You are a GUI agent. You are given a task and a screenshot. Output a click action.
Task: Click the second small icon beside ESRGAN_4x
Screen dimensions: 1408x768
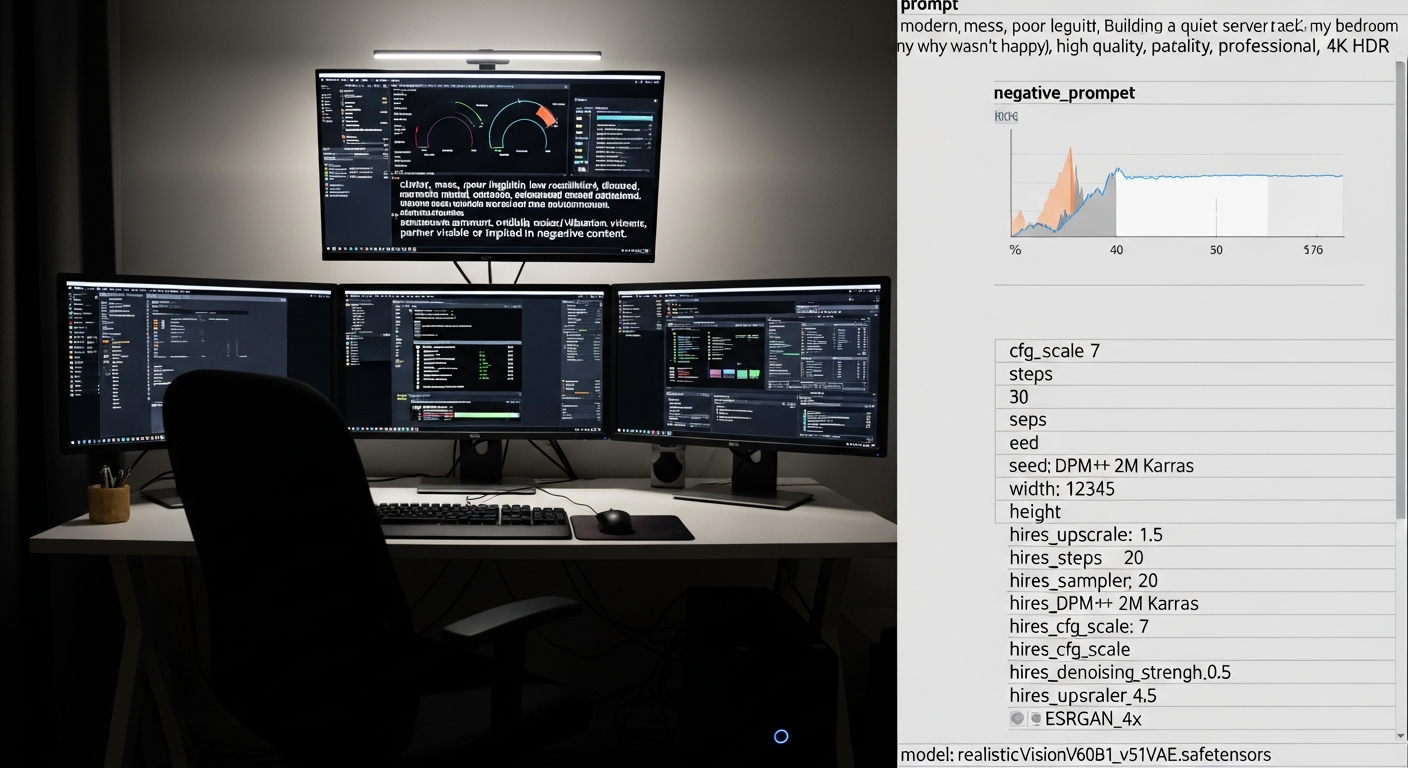pyautogui.click(x=1035, y=719)
